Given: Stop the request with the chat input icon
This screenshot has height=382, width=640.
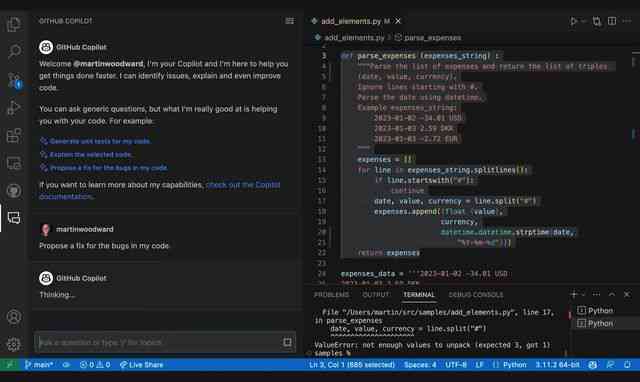Looking at the screenshot, I should click(x=287, y=342).
